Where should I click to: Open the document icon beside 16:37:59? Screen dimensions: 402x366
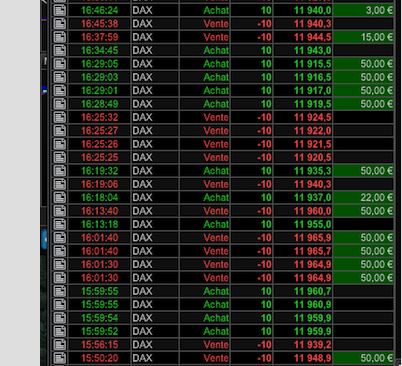tap(60, 37)
